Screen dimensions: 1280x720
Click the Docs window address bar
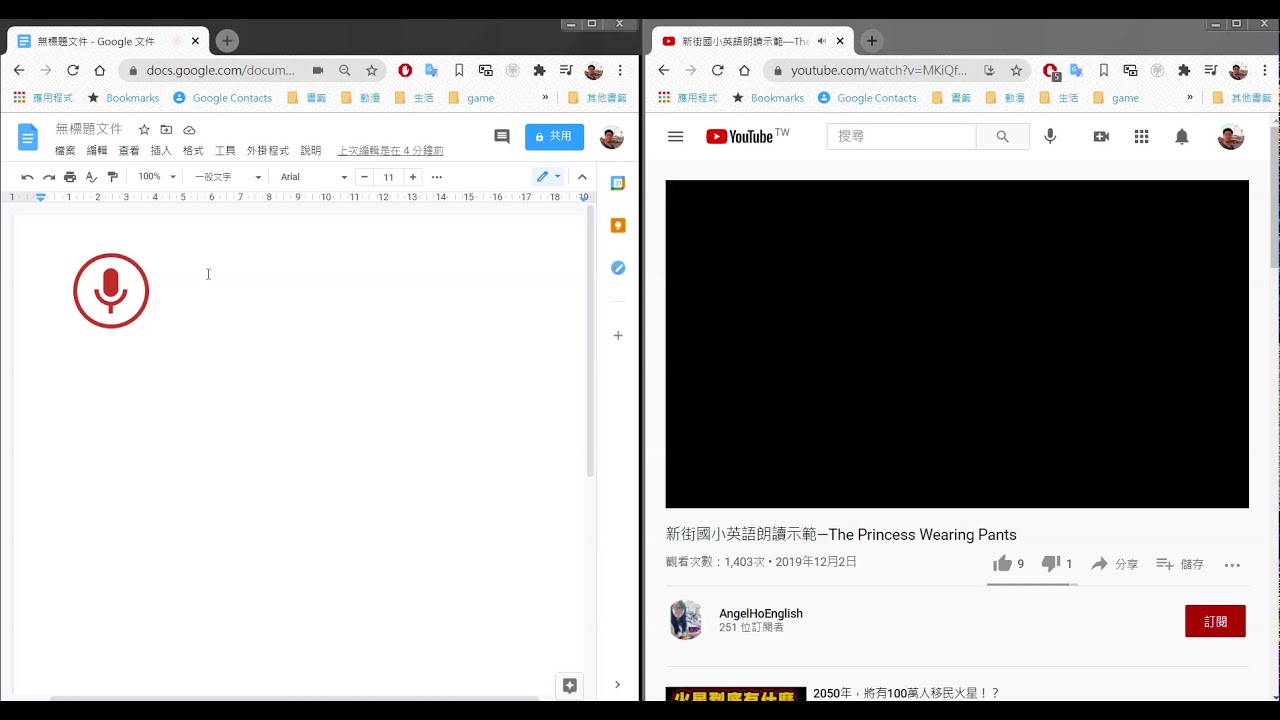pos(222,70)
